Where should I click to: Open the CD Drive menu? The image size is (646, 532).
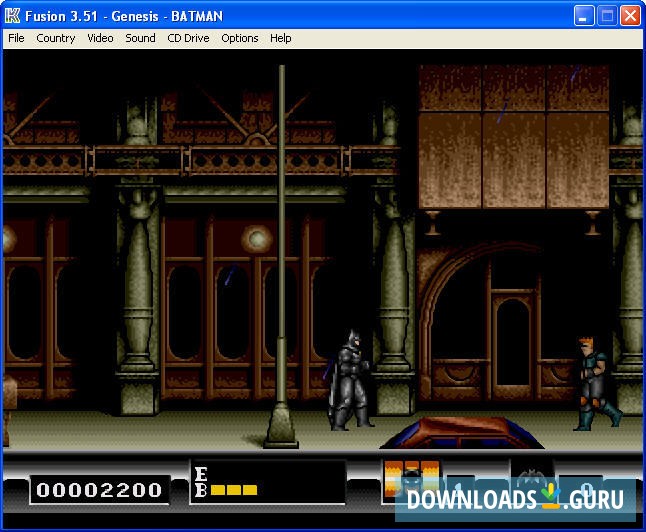188,38
